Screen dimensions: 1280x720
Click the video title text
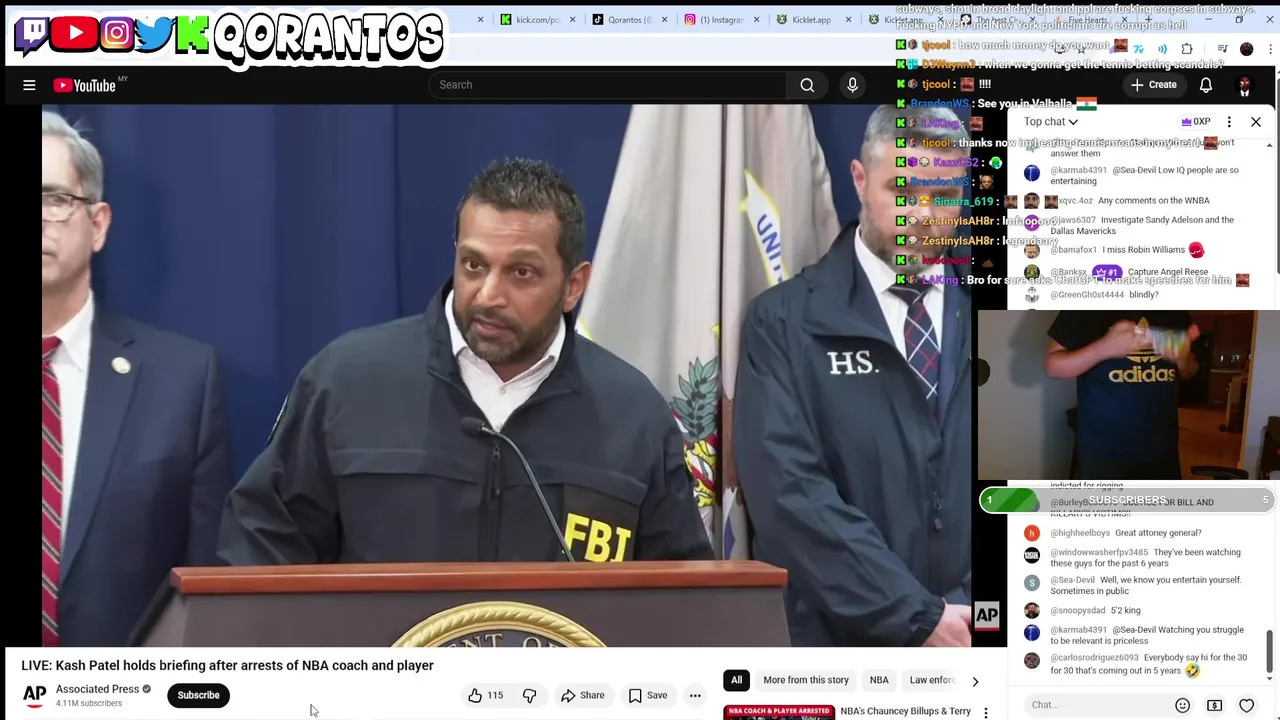(227, 665)
